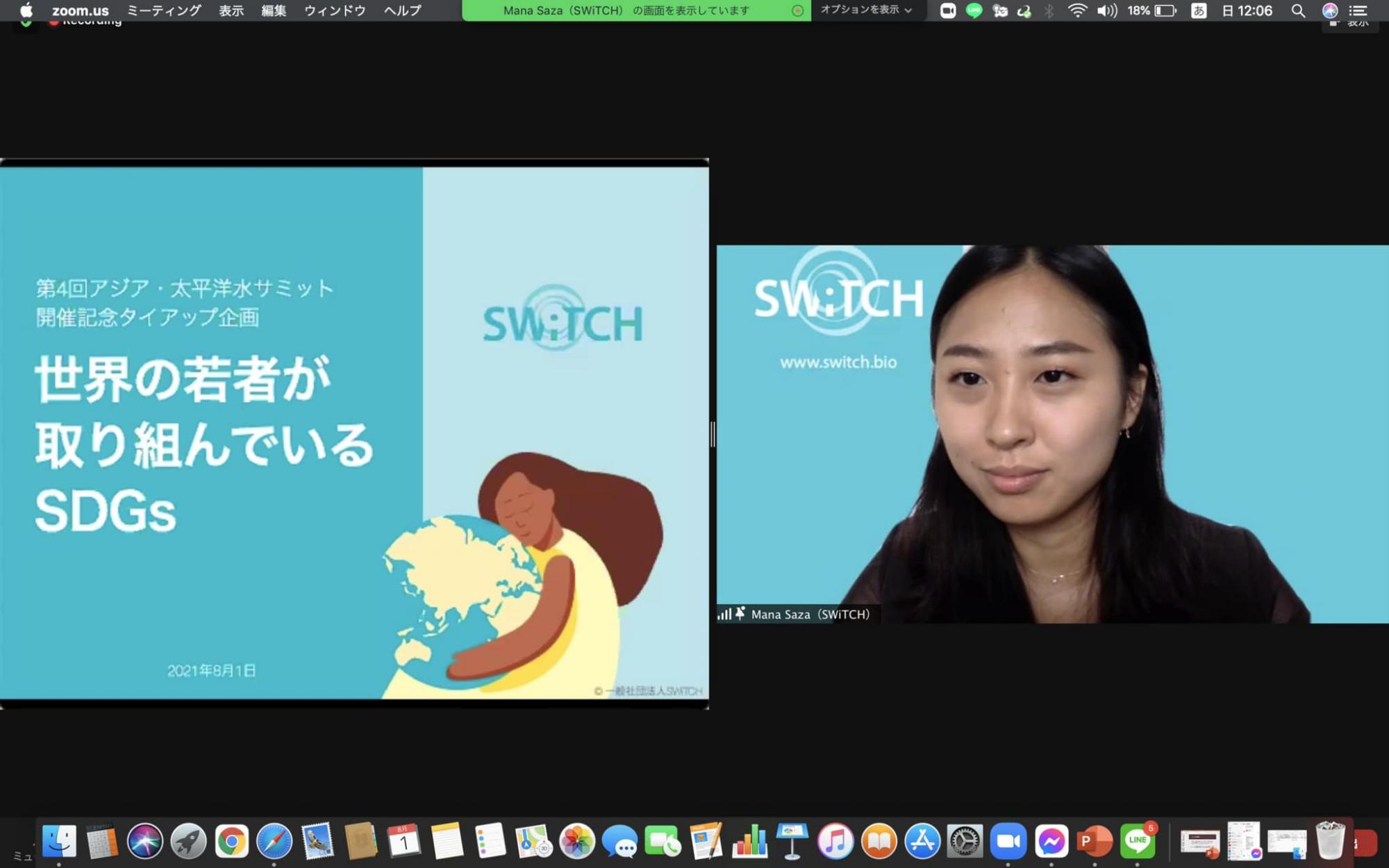The image size is (1389, 868).
Task: Open Photos from the dock
Action: (x=576, y=841)
